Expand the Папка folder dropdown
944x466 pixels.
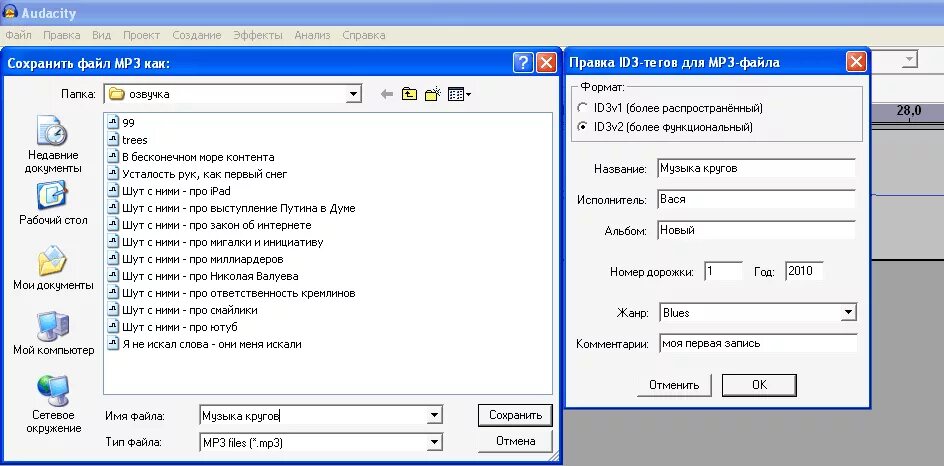(353, 94)
